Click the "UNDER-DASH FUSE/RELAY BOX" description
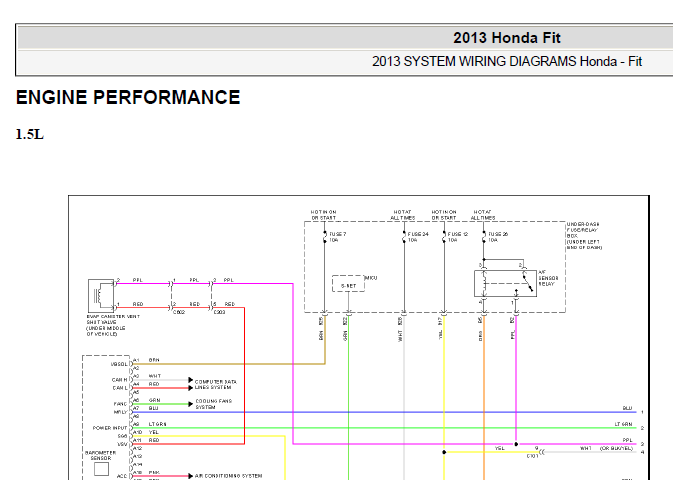The height and width of the screenshot is (480, 673). (x=584, y=236)
